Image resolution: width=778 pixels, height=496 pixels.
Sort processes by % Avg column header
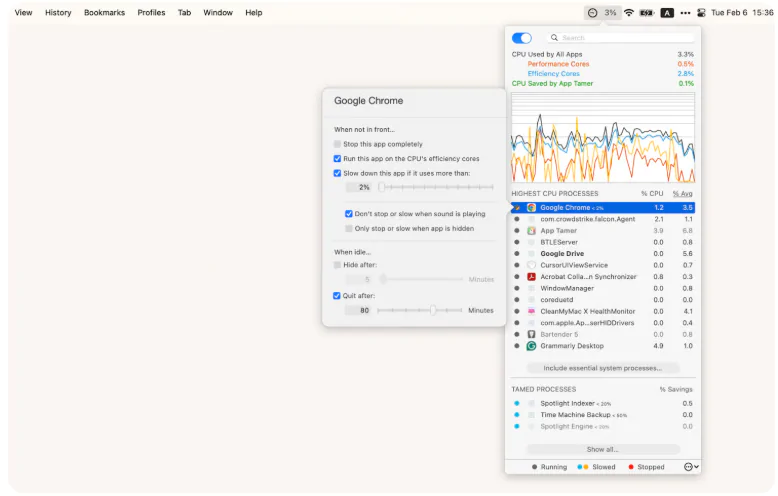[x=682, y=193]
